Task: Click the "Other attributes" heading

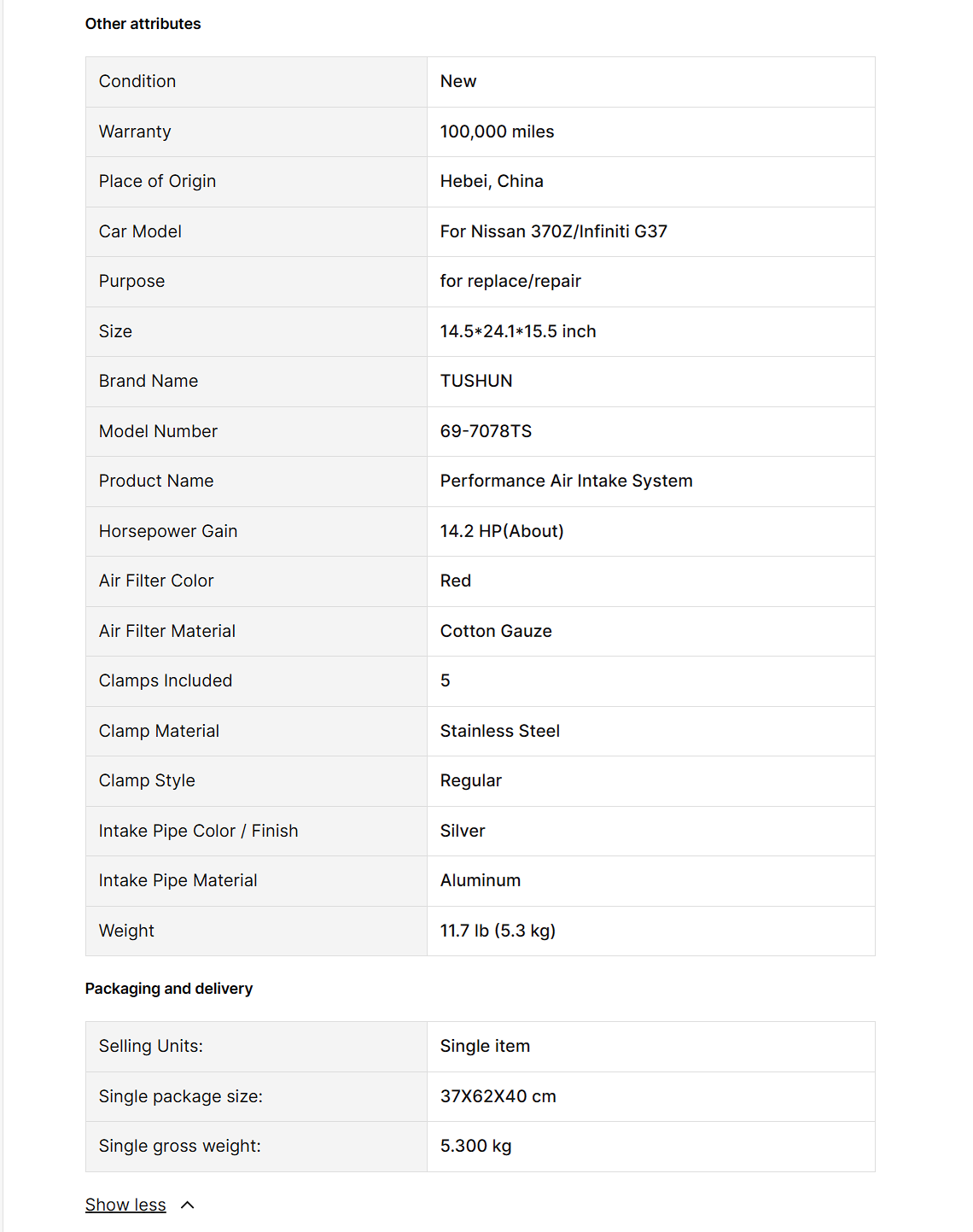Action: point(143,24)
